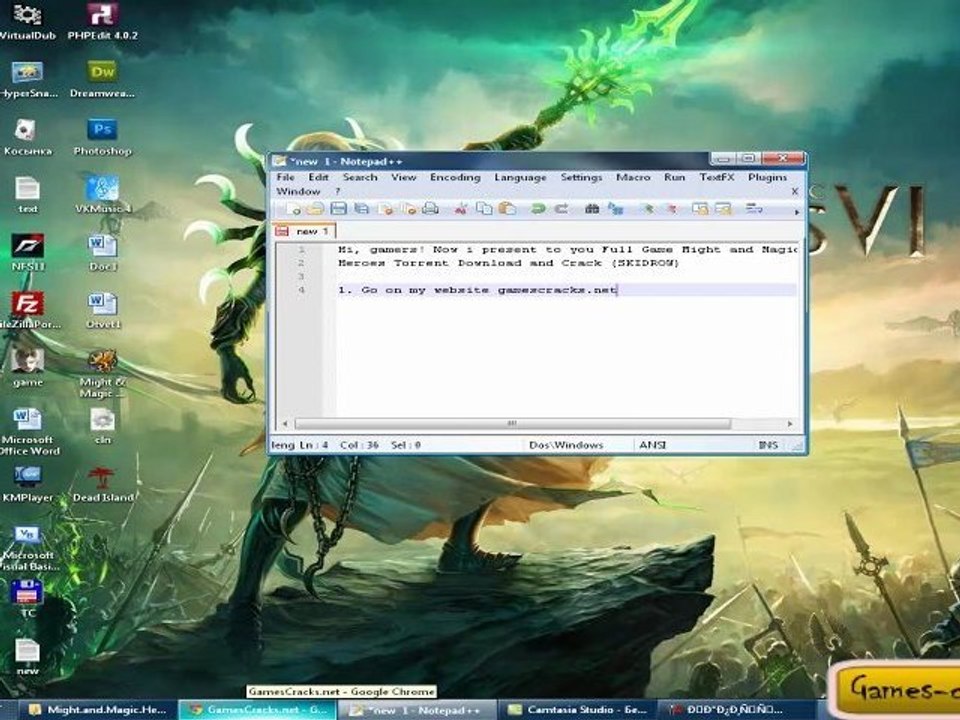This screenshot has width=960, height=720.
Task: Click the scroll left arrow in the editor
Action: click(285, 424)
